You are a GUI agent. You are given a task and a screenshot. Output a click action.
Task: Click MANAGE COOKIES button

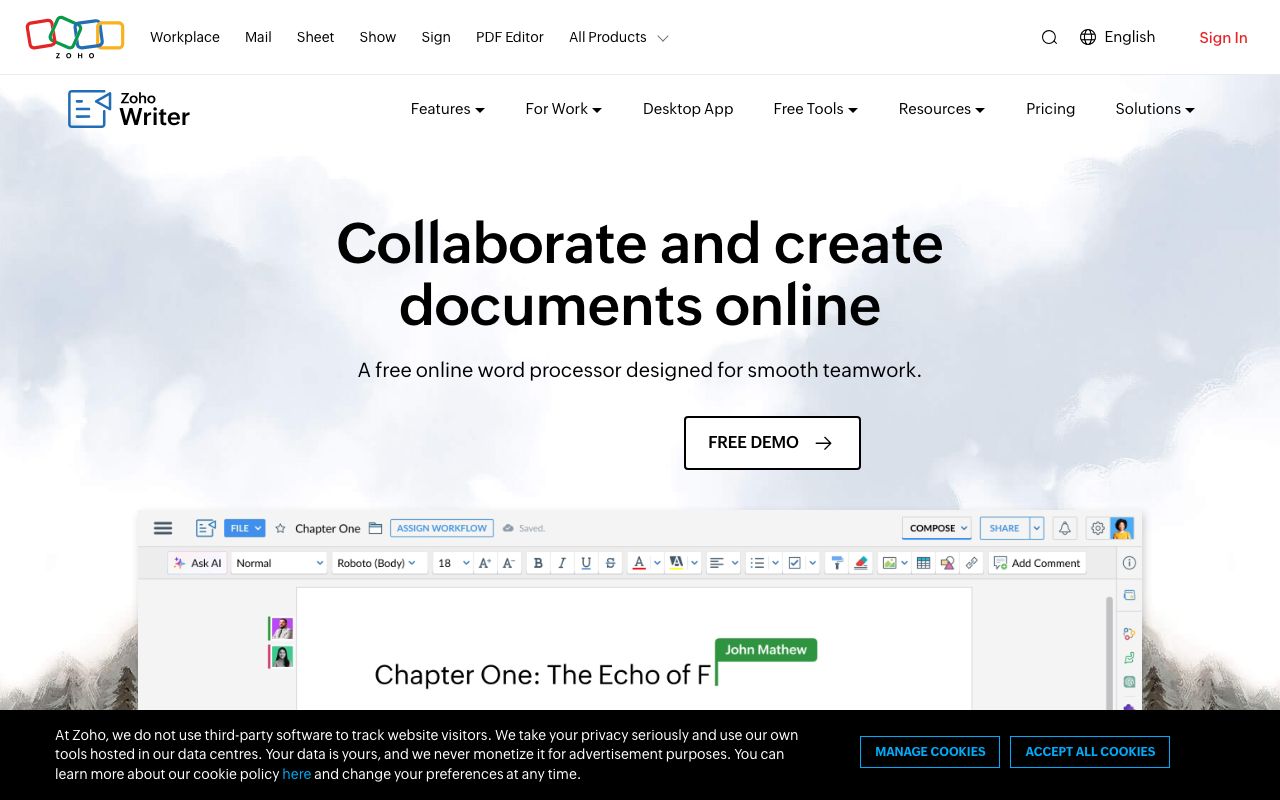[x=930, y=752]
